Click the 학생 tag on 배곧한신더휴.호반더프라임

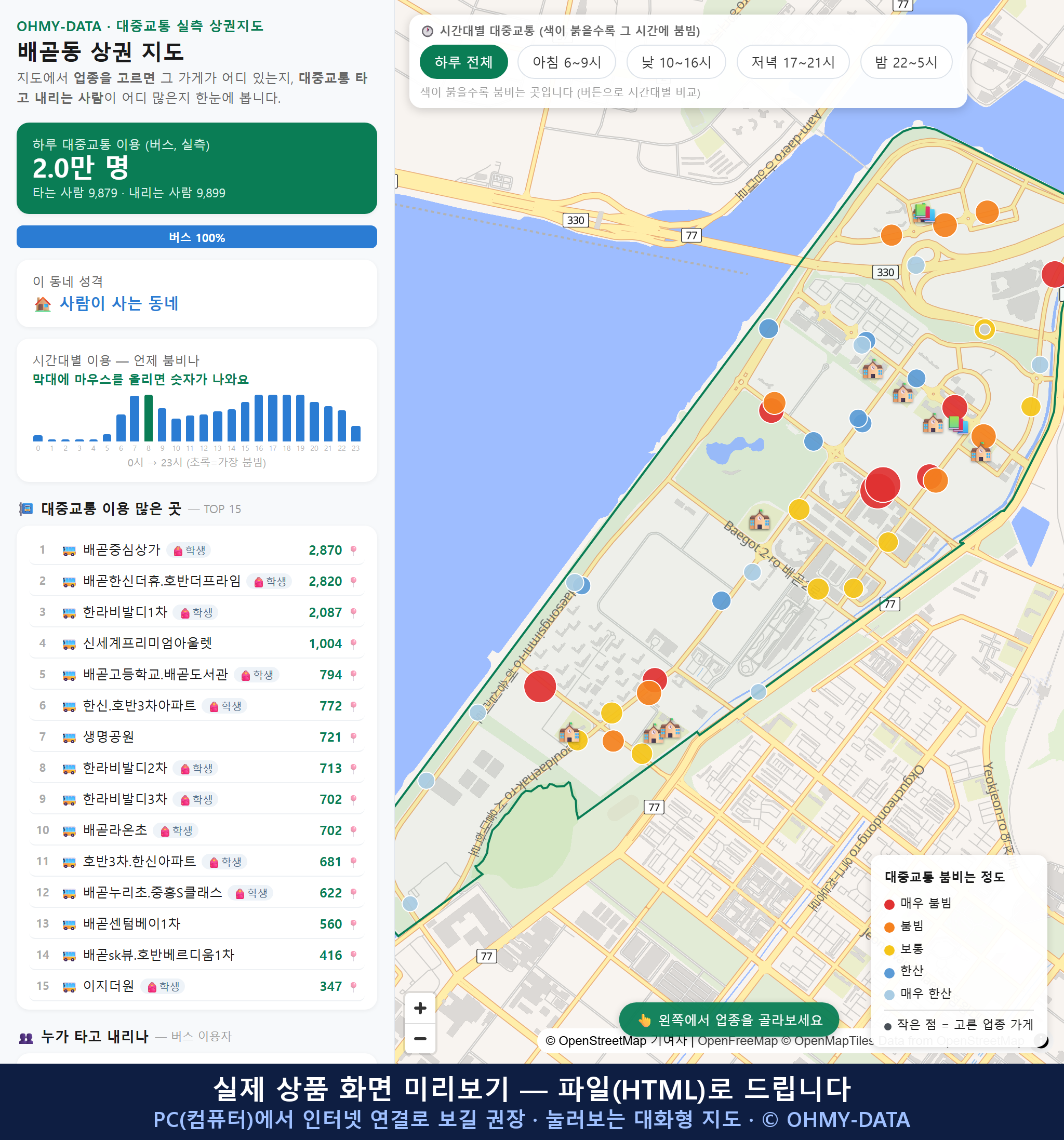tap(270, 582)
